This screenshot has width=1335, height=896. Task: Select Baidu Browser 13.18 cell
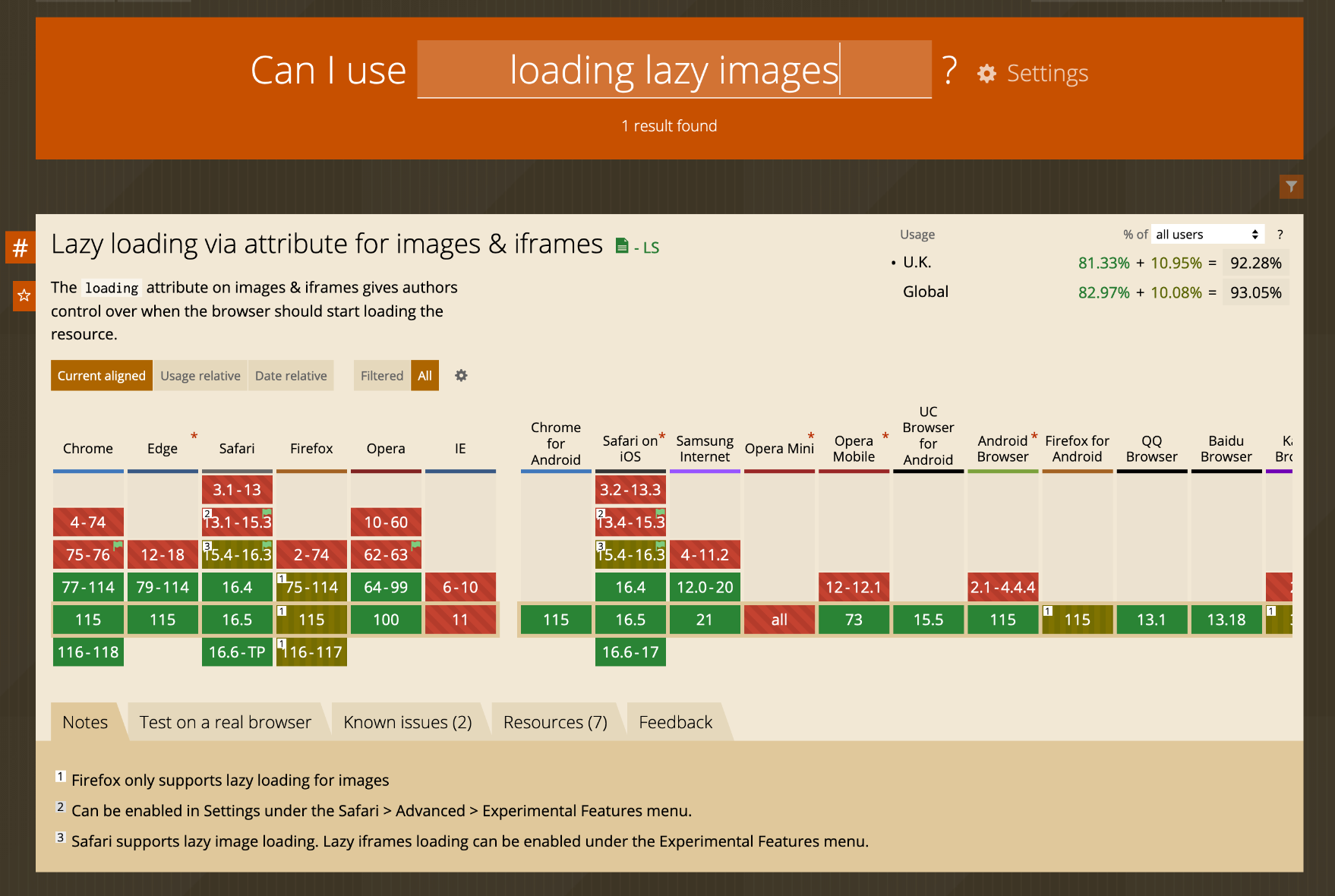[x=1226, y=620]
